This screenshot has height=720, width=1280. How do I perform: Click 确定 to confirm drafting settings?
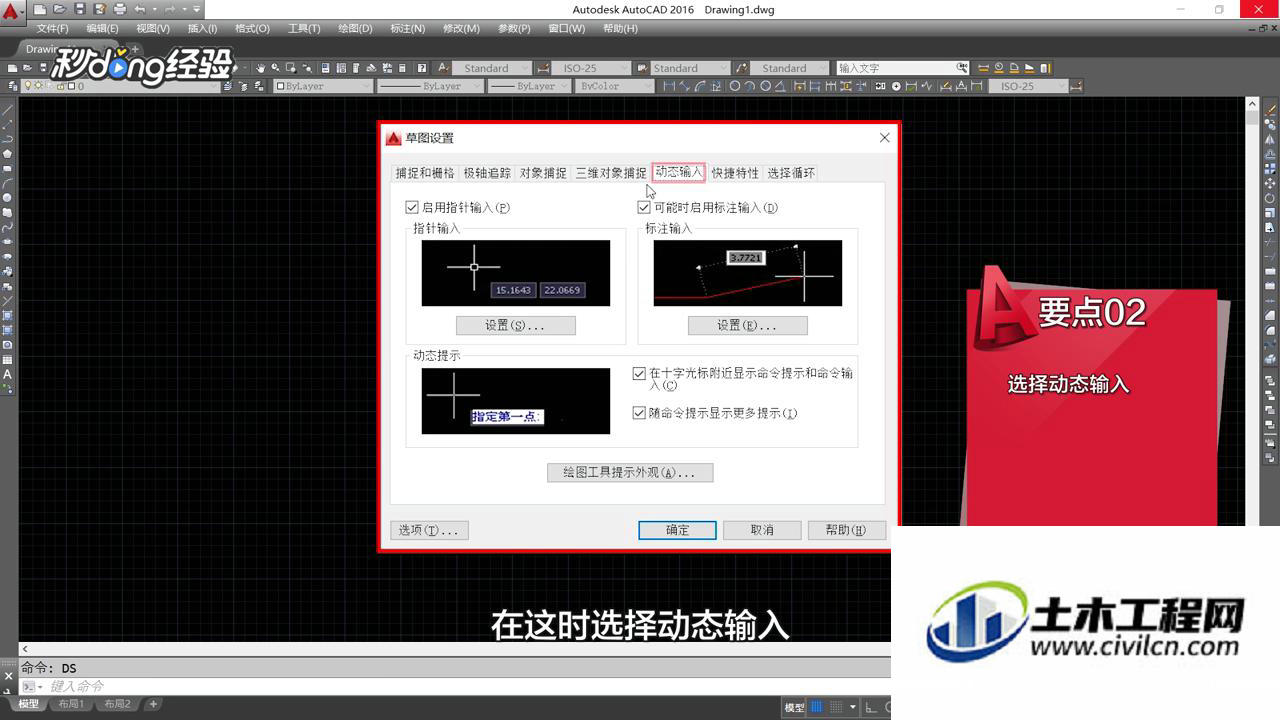[677, 530]
